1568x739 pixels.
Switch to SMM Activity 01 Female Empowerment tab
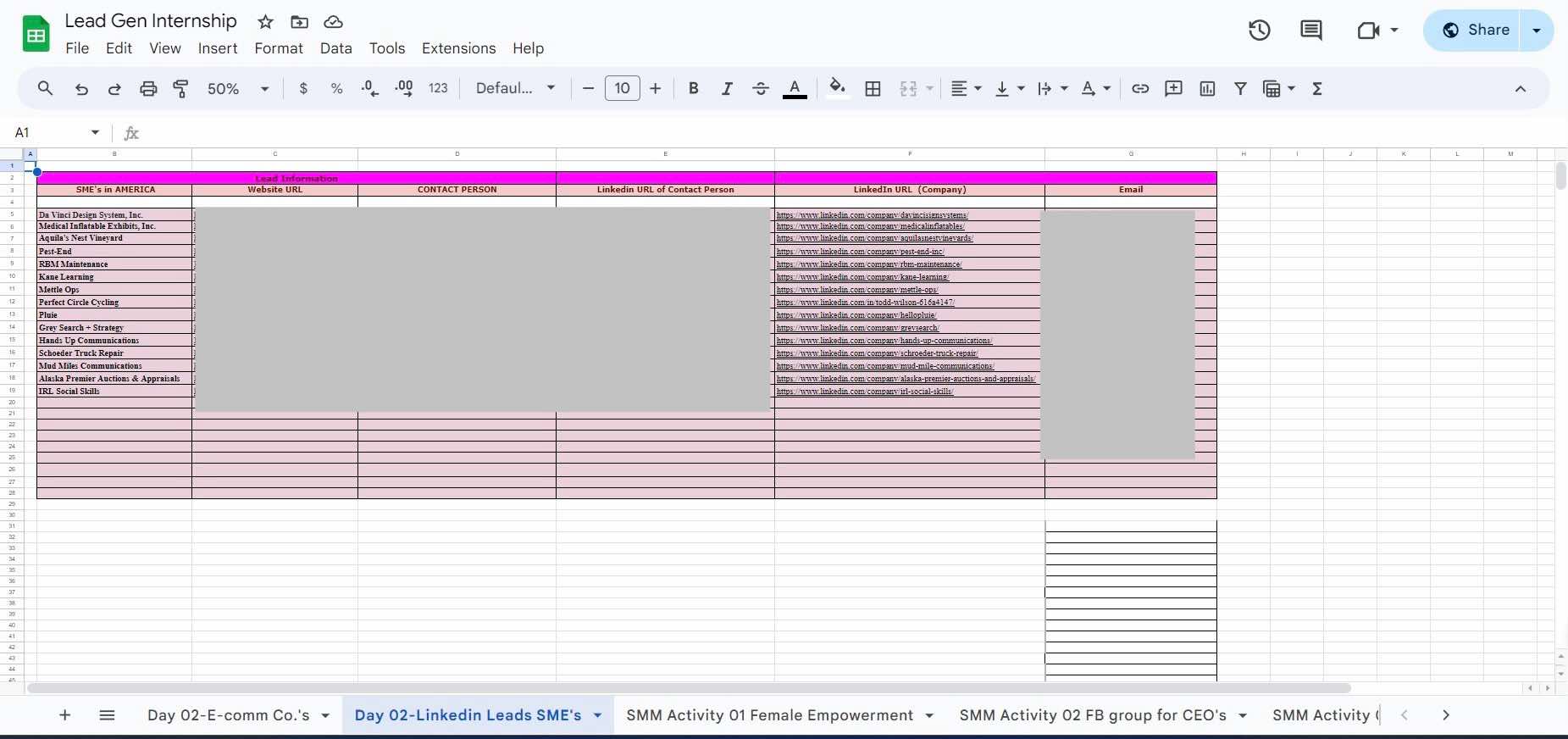(x=770, y=715)
